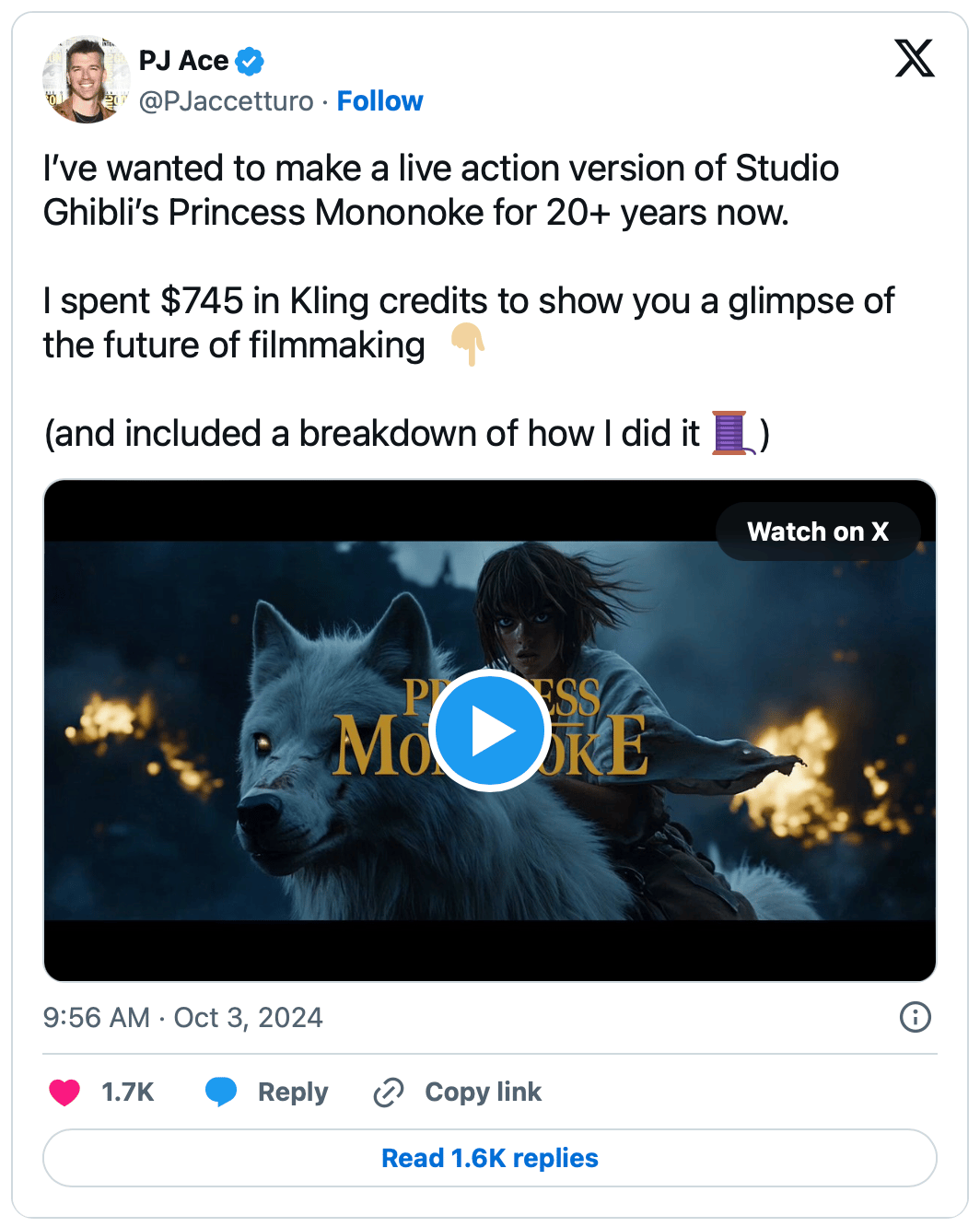Open the 9:56 AM Oct 3, 2024 timestamp
Viewport: 980px width, 1227px height.
(x=182, y=1018)
